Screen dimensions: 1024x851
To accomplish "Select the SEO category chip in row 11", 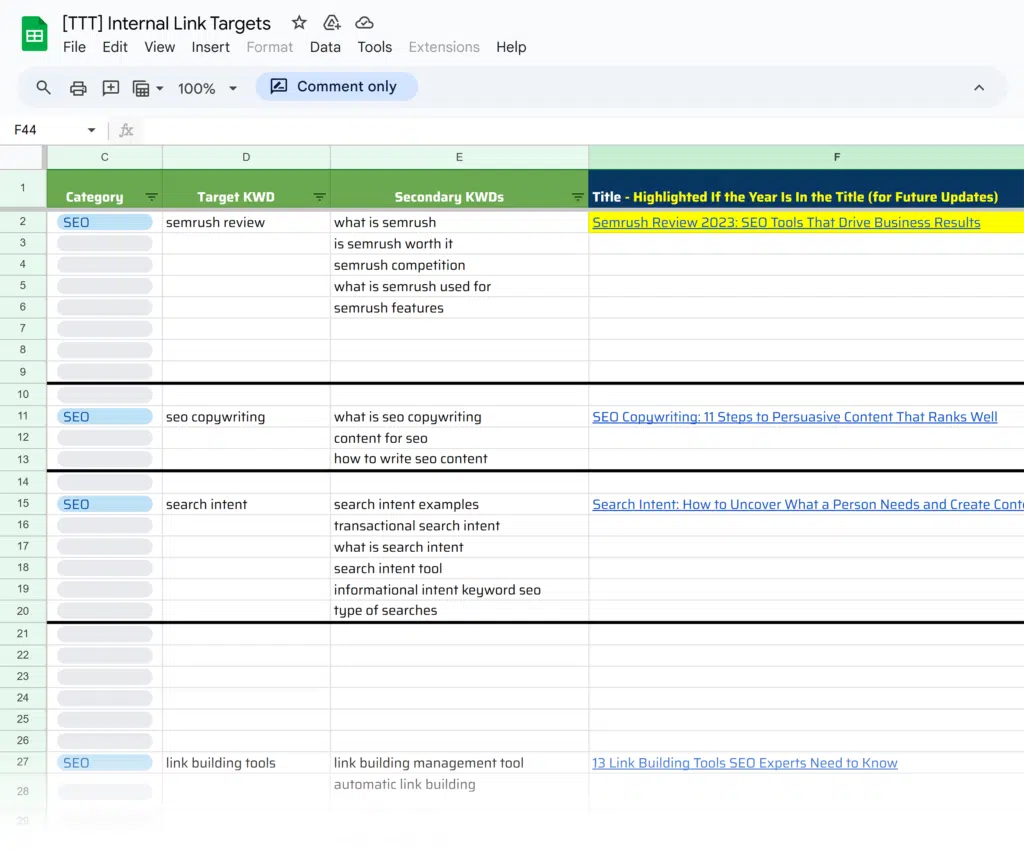I will (x=104, y=417).
